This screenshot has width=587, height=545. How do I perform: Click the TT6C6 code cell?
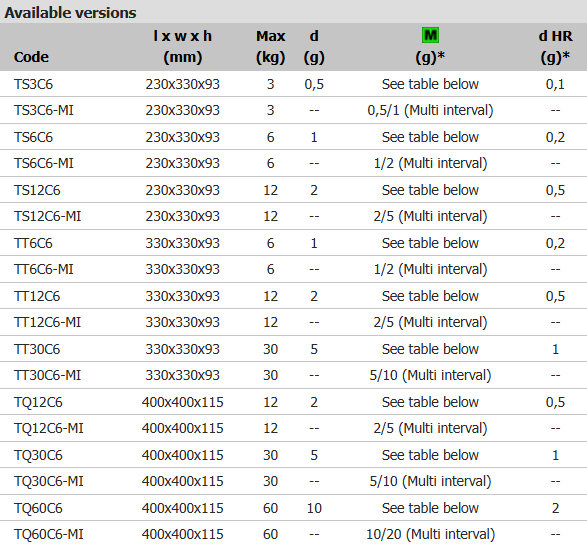pos(33,243)
